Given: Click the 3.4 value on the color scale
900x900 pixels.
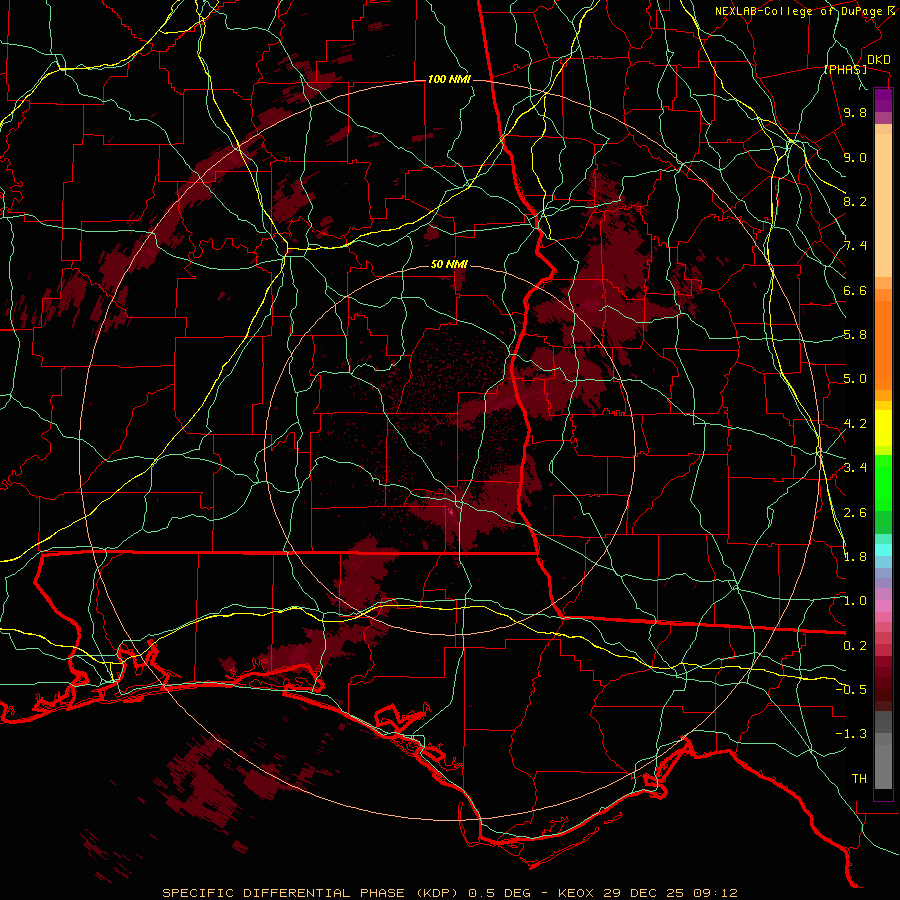Looking at the screenshot, I should coord(855,468).
